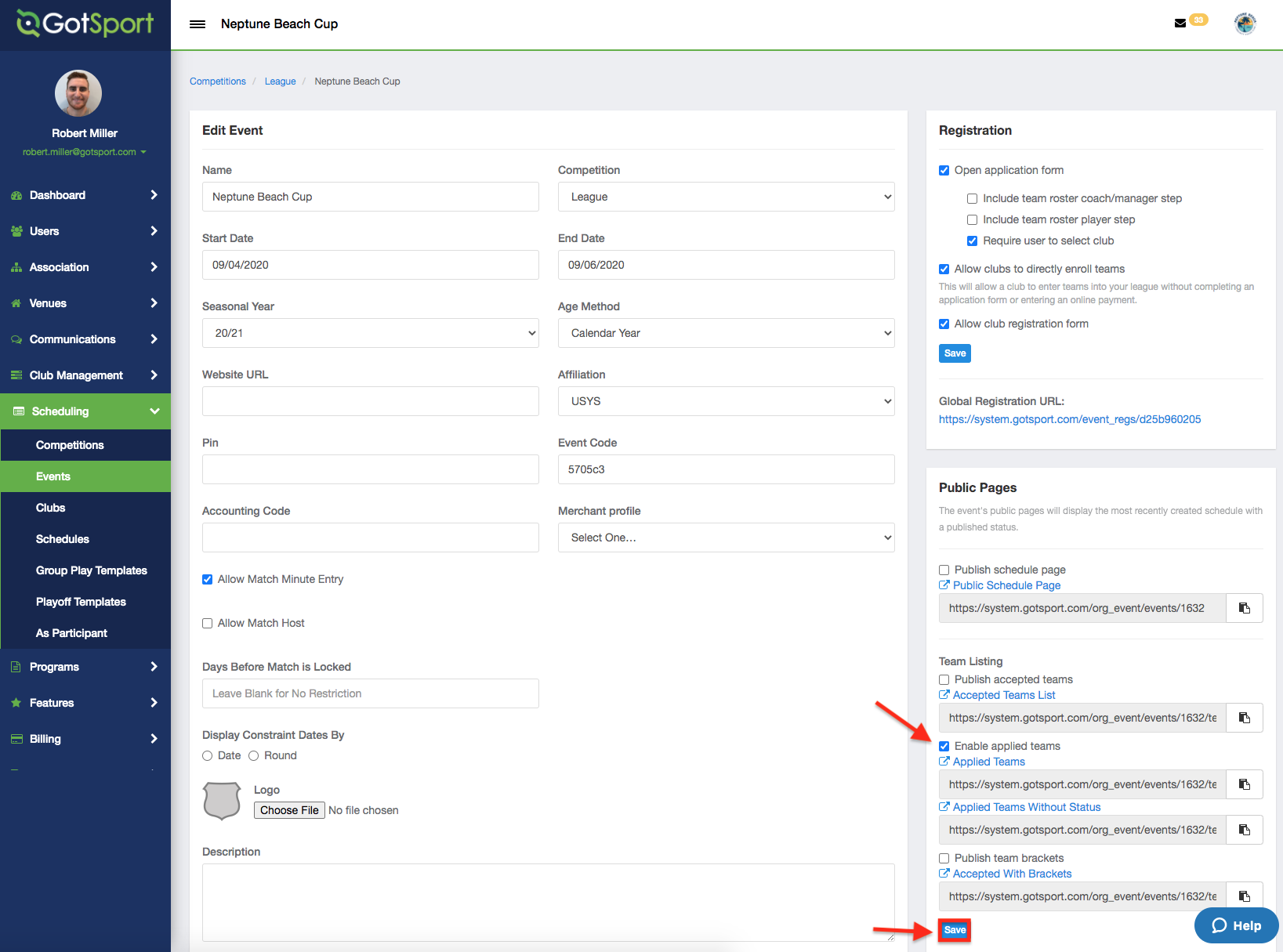Toggle Open application form checkbox
The image size is (1283, 952).
[x=944, y=171]
